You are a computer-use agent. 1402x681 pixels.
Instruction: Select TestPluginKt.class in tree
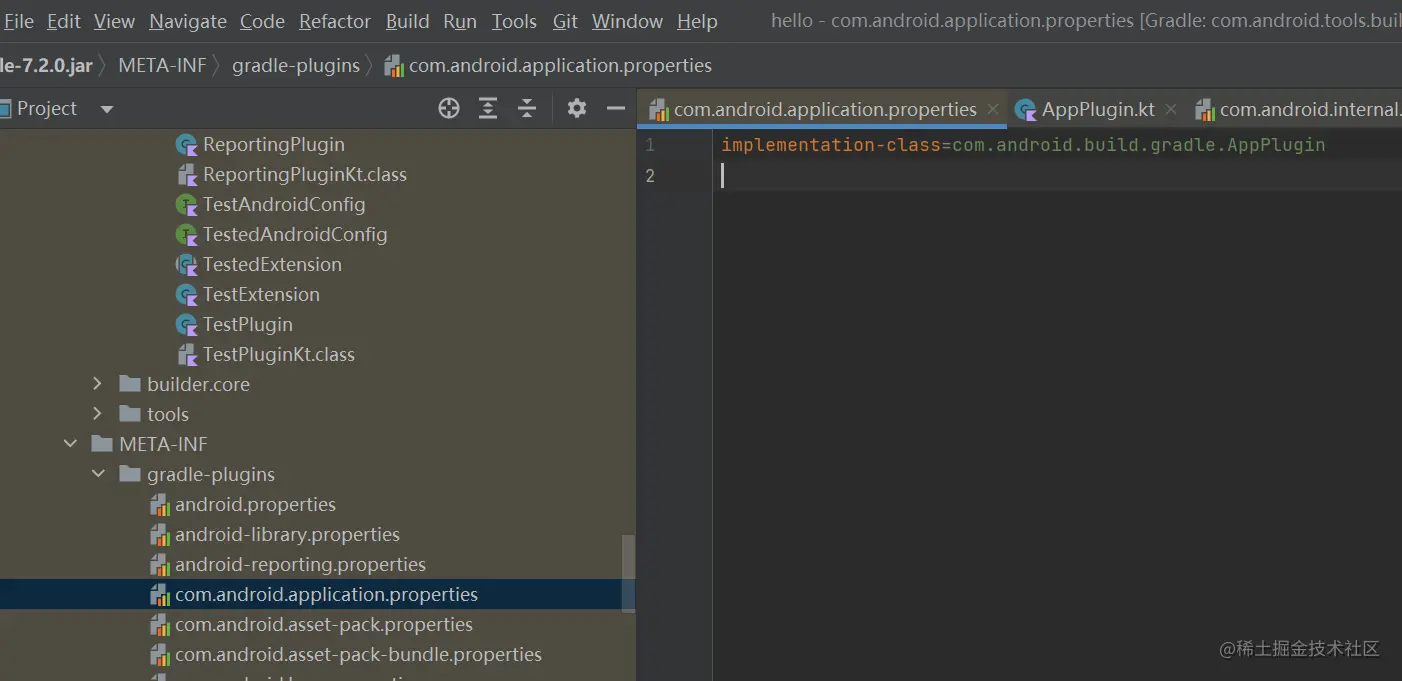click(279, 354)
